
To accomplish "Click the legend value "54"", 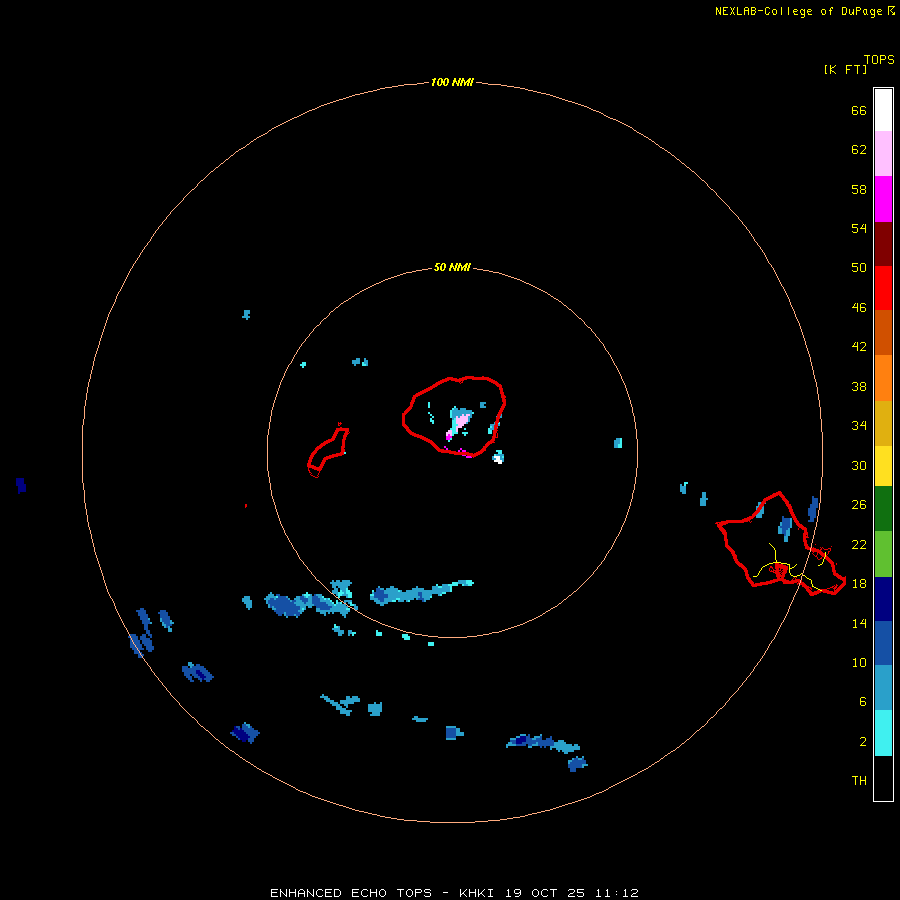I will 859,228.
